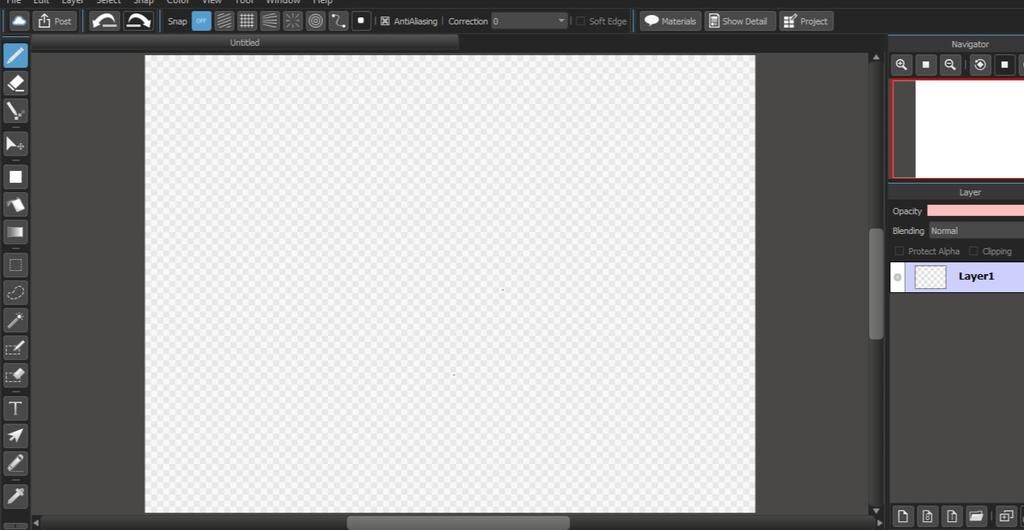Screen dimensions: 1024x530
Task: Select the Move tool
Action: 16,144
